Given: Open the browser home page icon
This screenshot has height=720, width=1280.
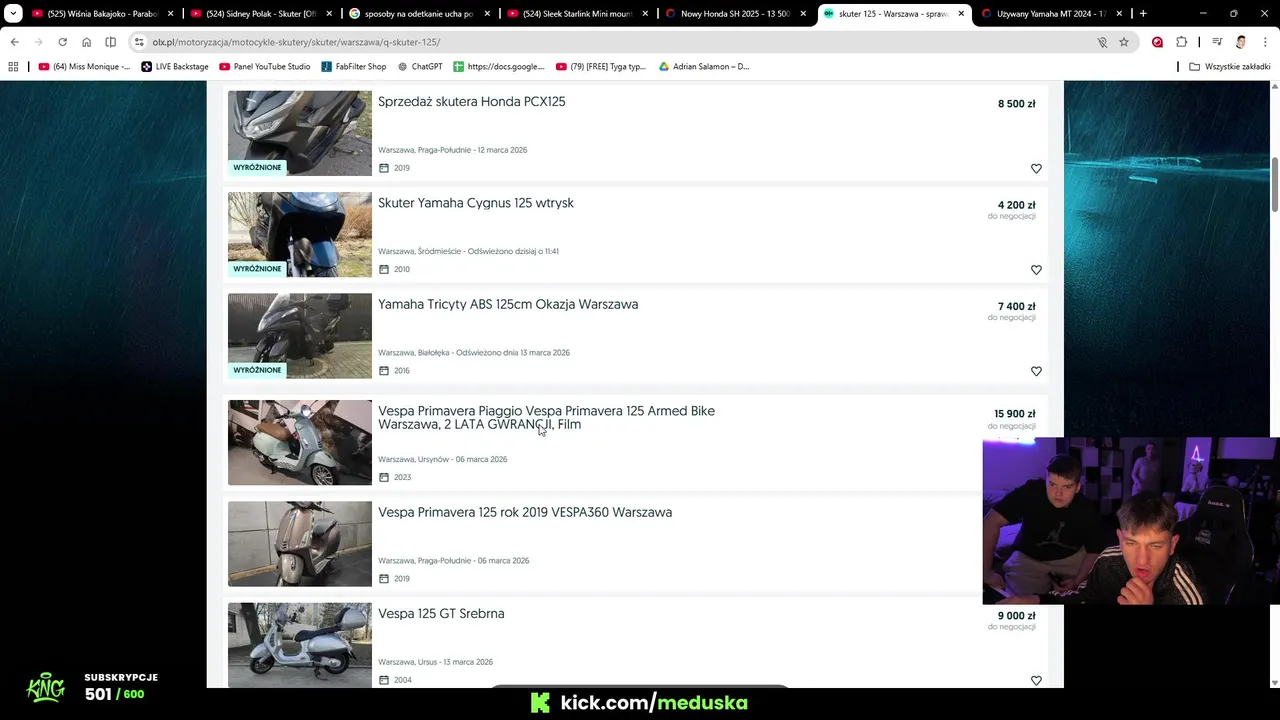Looking at the screenshot, I should coord(86,42).
